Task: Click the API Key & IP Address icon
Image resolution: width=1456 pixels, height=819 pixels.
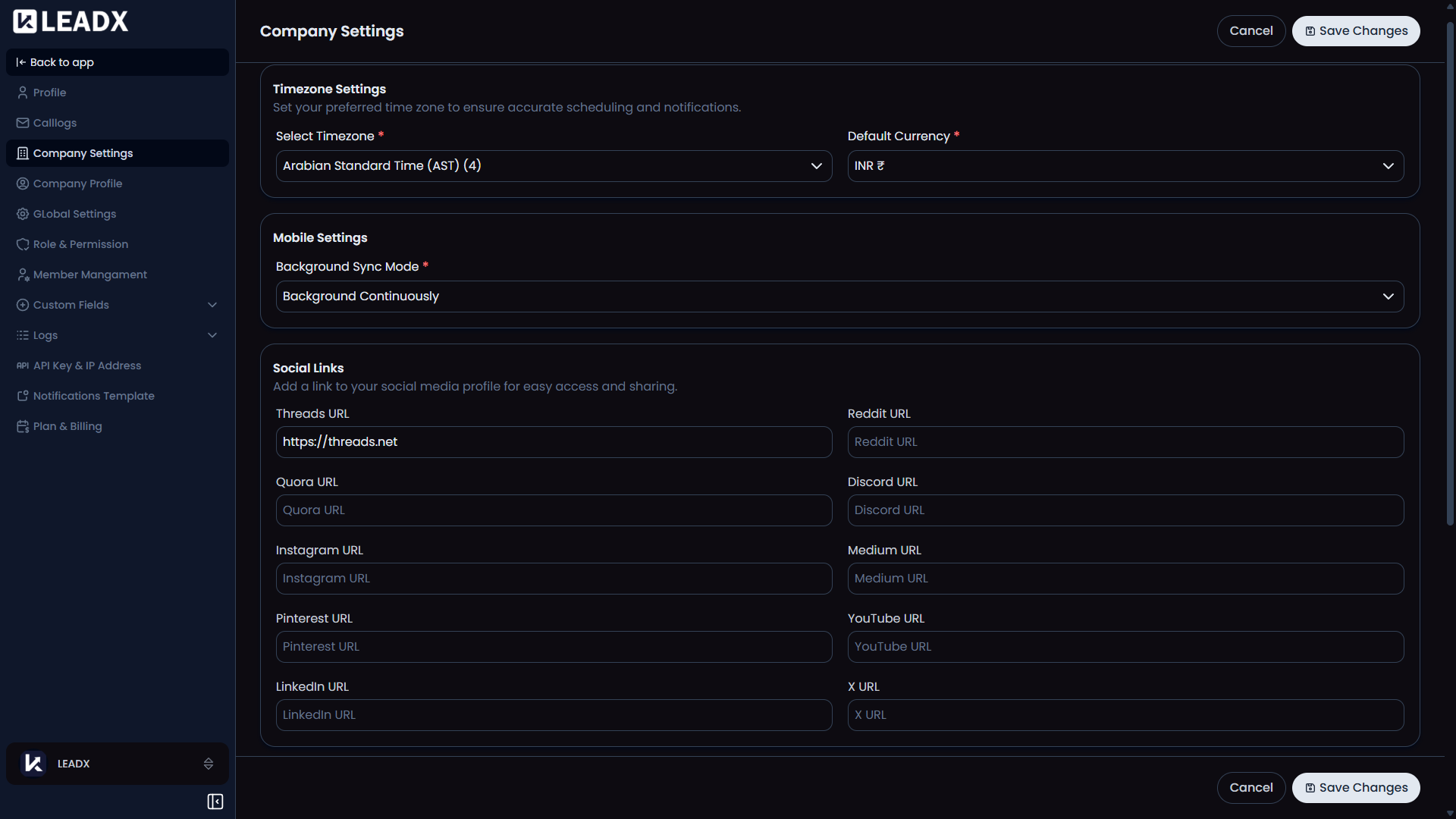Action: (x=22, y=366)
